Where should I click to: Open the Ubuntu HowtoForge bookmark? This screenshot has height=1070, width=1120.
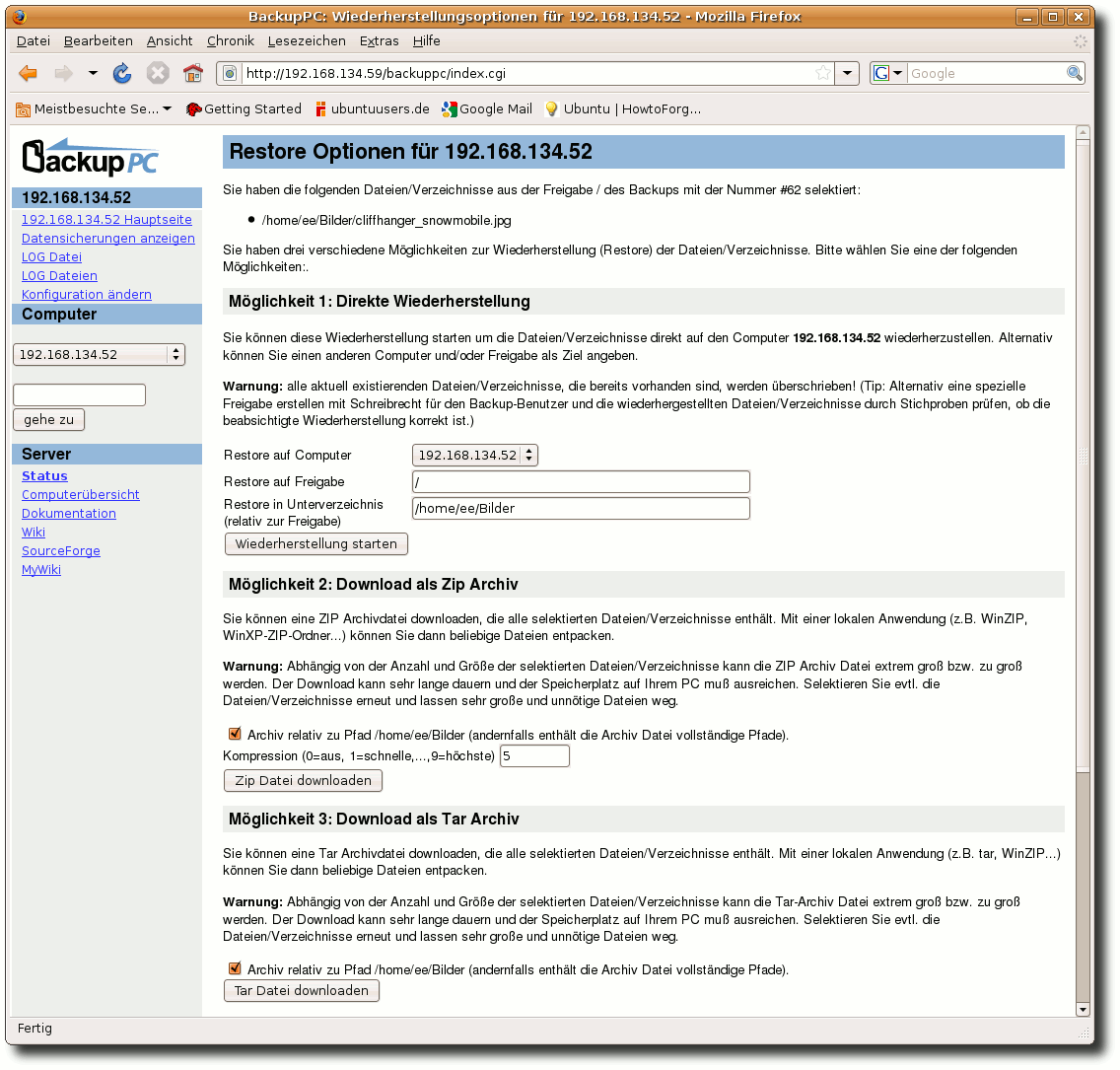623,108
